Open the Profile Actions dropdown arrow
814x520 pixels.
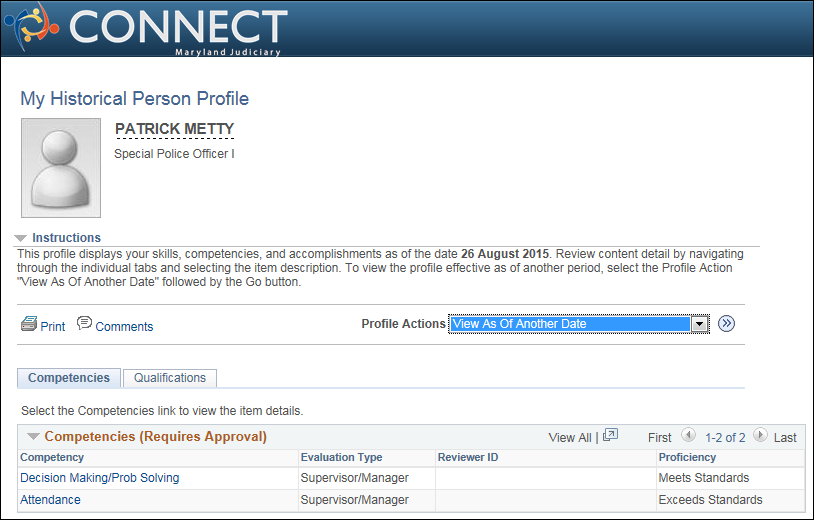(700, 324)
